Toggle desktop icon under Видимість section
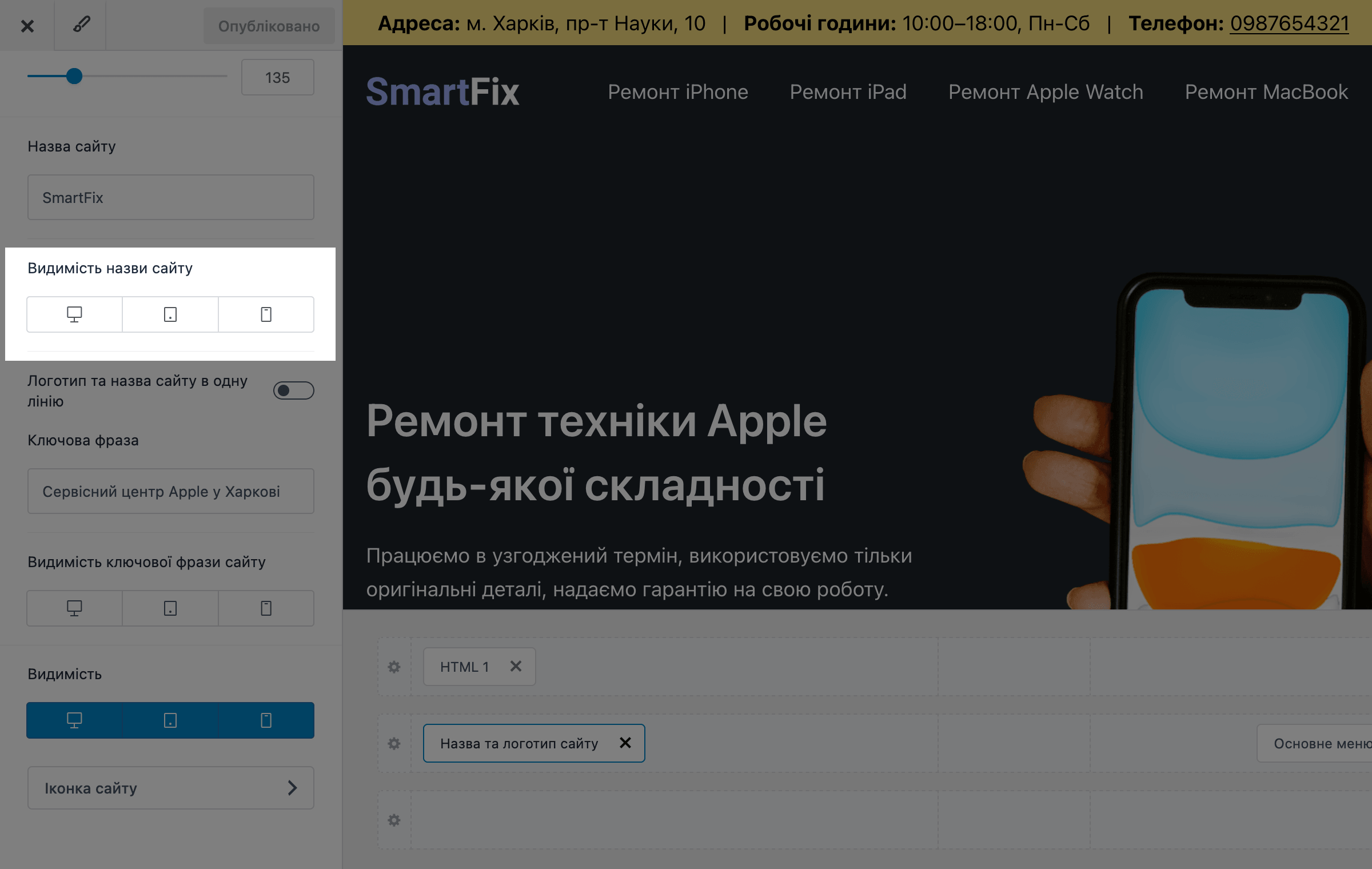 point(74,720)
